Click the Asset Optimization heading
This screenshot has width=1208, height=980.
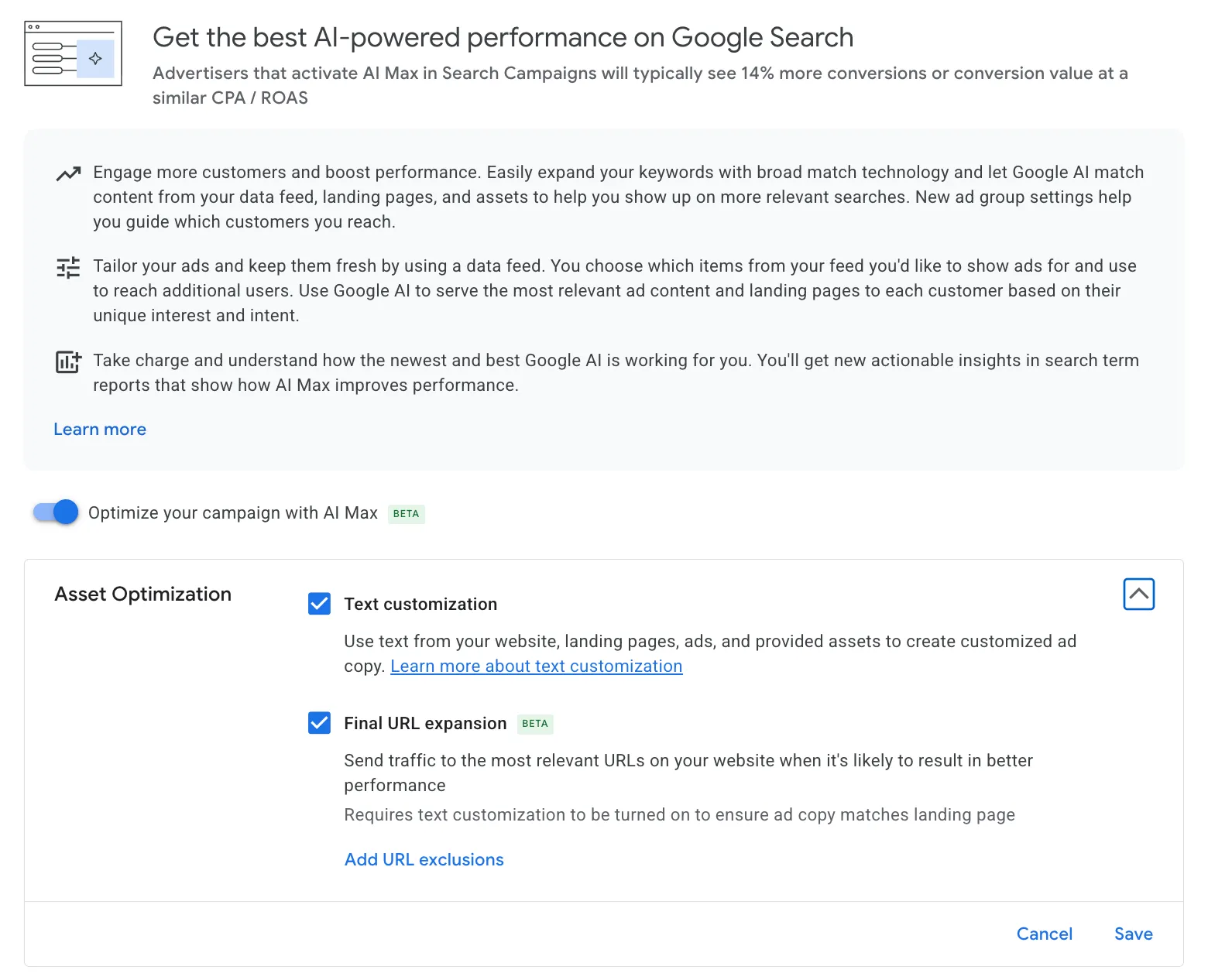(143, 595)
